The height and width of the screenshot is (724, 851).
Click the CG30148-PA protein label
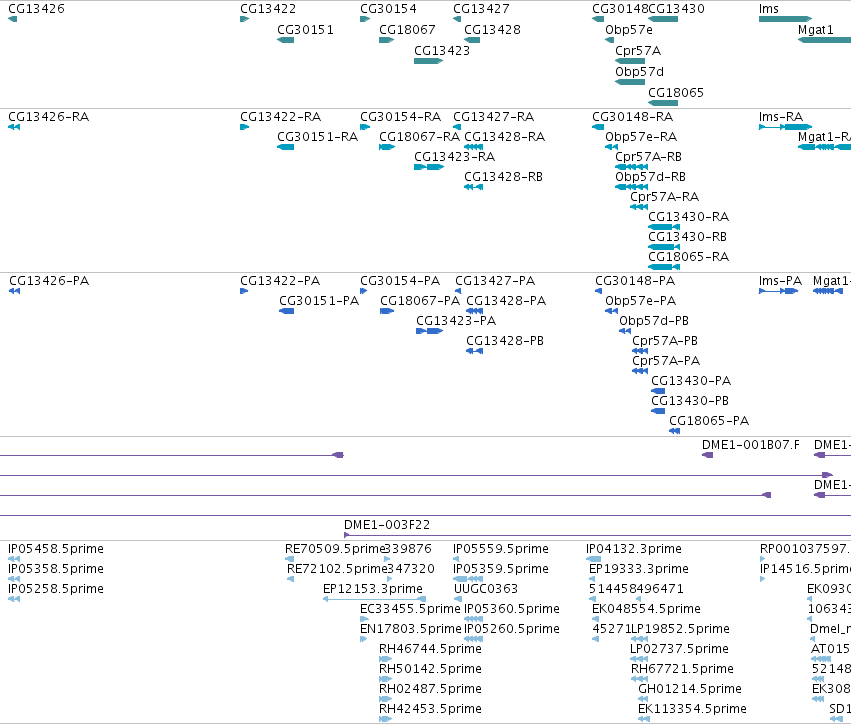[x=635, y=281]
